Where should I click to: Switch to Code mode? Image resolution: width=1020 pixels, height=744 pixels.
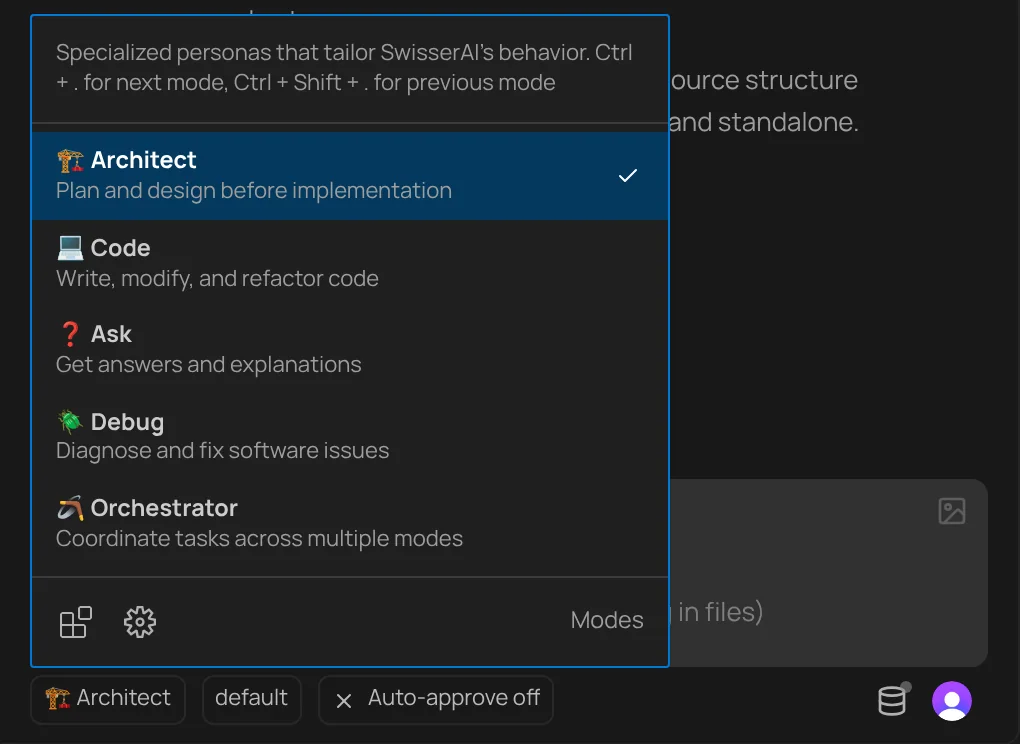[x=350, y=263]
